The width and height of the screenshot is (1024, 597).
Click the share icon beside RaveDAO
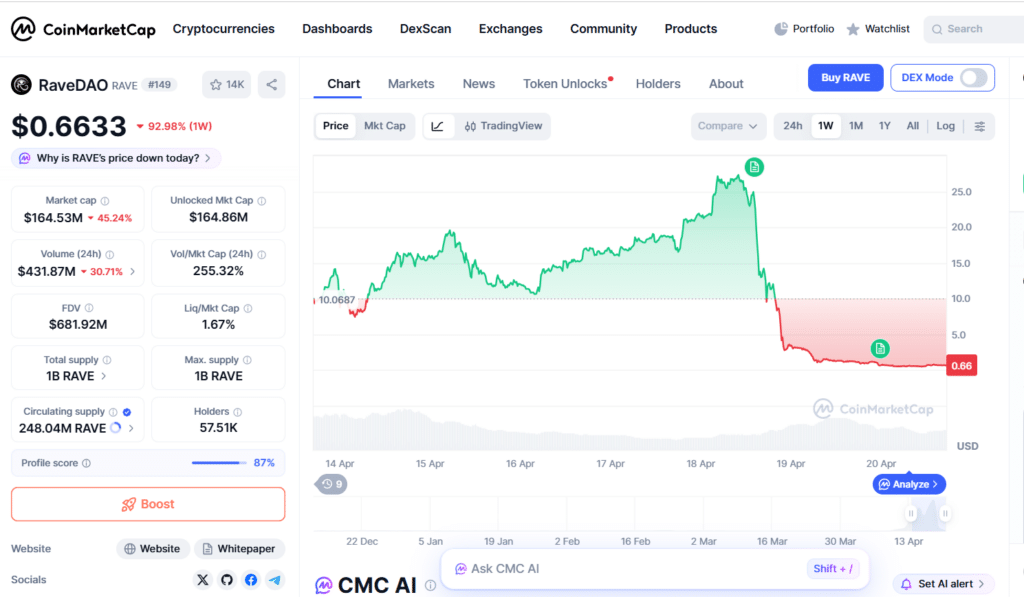click(271, 85)
